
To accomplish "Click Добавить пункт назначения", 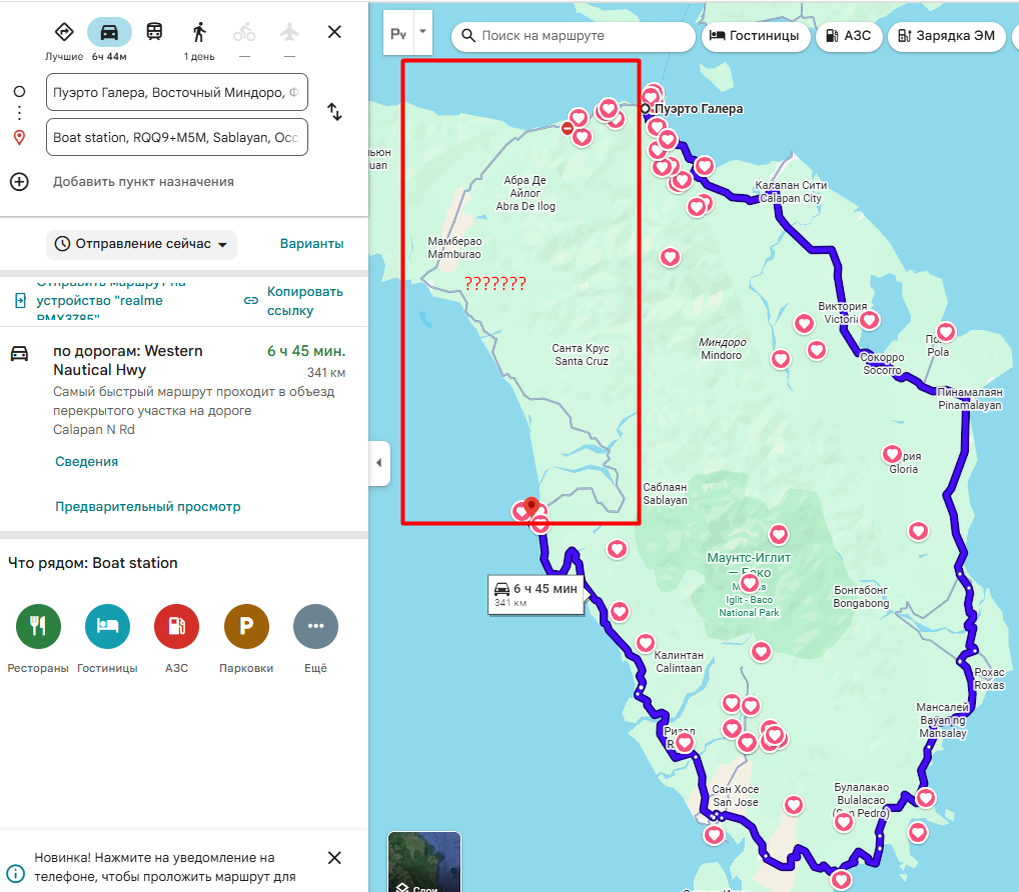I will click(143, 182).
